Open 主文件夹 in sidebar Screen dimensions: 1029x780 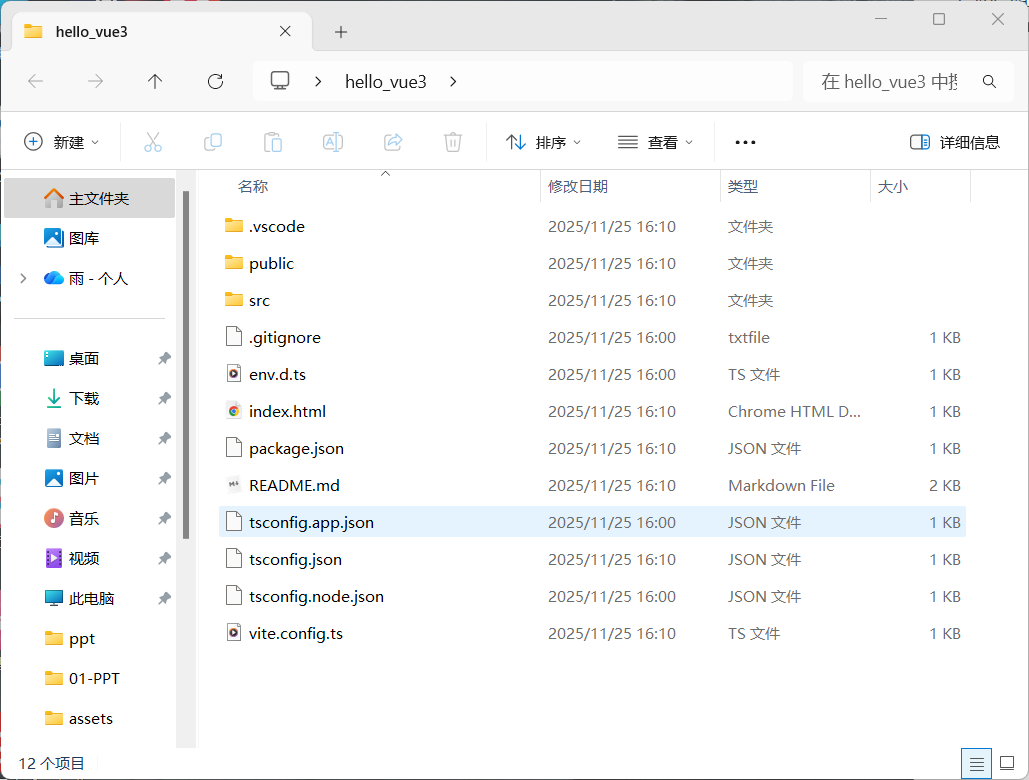tap(90, 198)
